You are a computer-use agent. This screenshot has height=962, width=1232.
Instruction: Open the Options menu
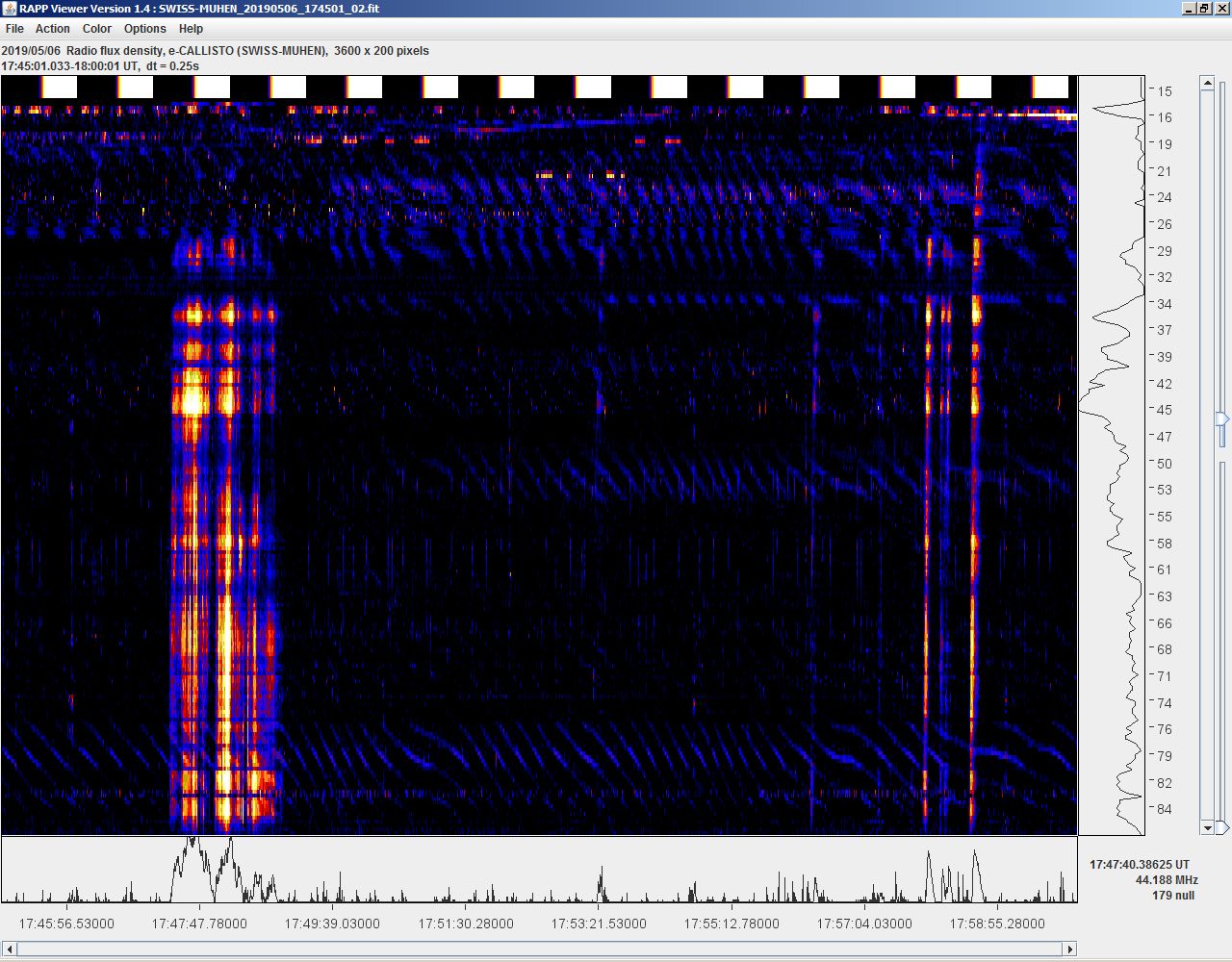(145, 29)
